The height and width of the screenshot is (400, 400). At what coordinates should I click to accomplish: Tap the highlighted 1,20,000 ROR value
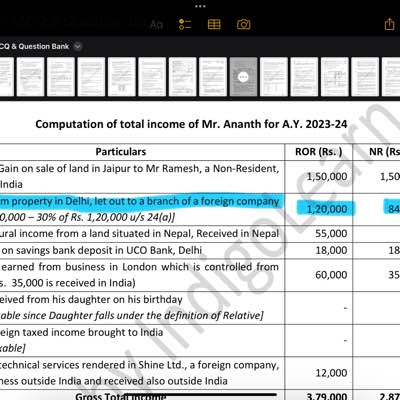point(327,209)
